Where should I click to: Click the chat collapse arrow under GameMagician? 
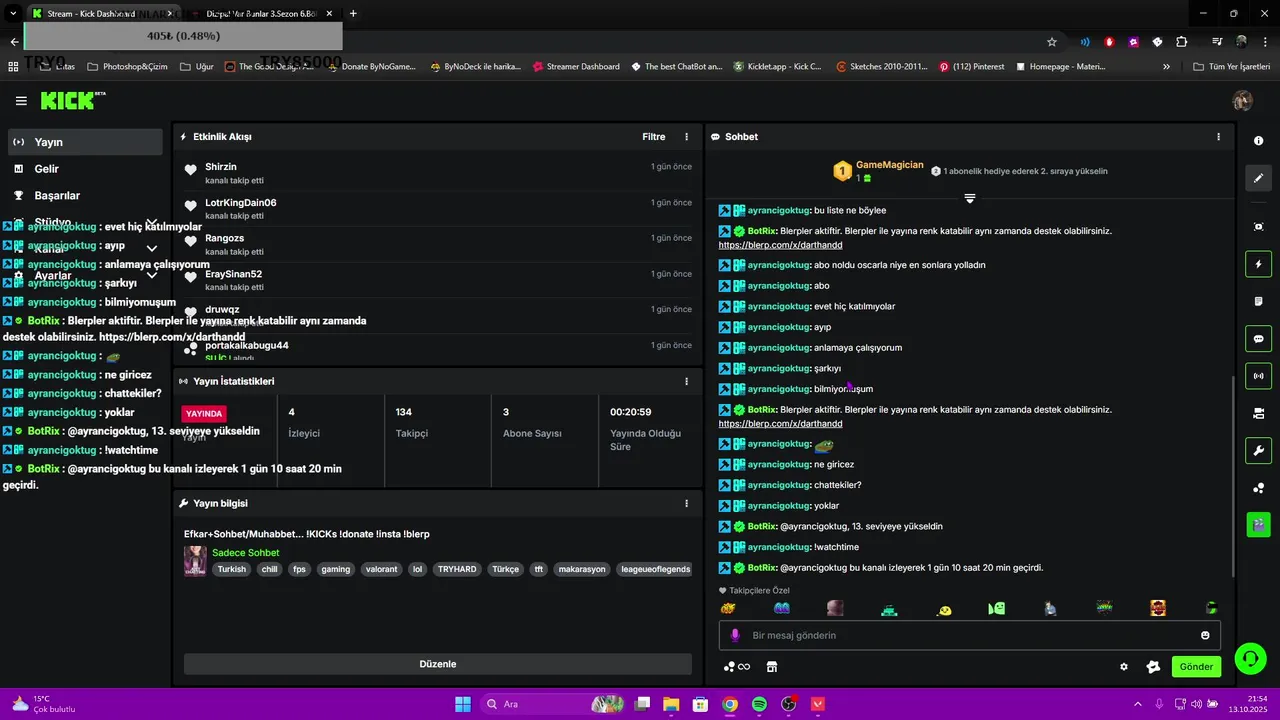click(x=969, y=198)
